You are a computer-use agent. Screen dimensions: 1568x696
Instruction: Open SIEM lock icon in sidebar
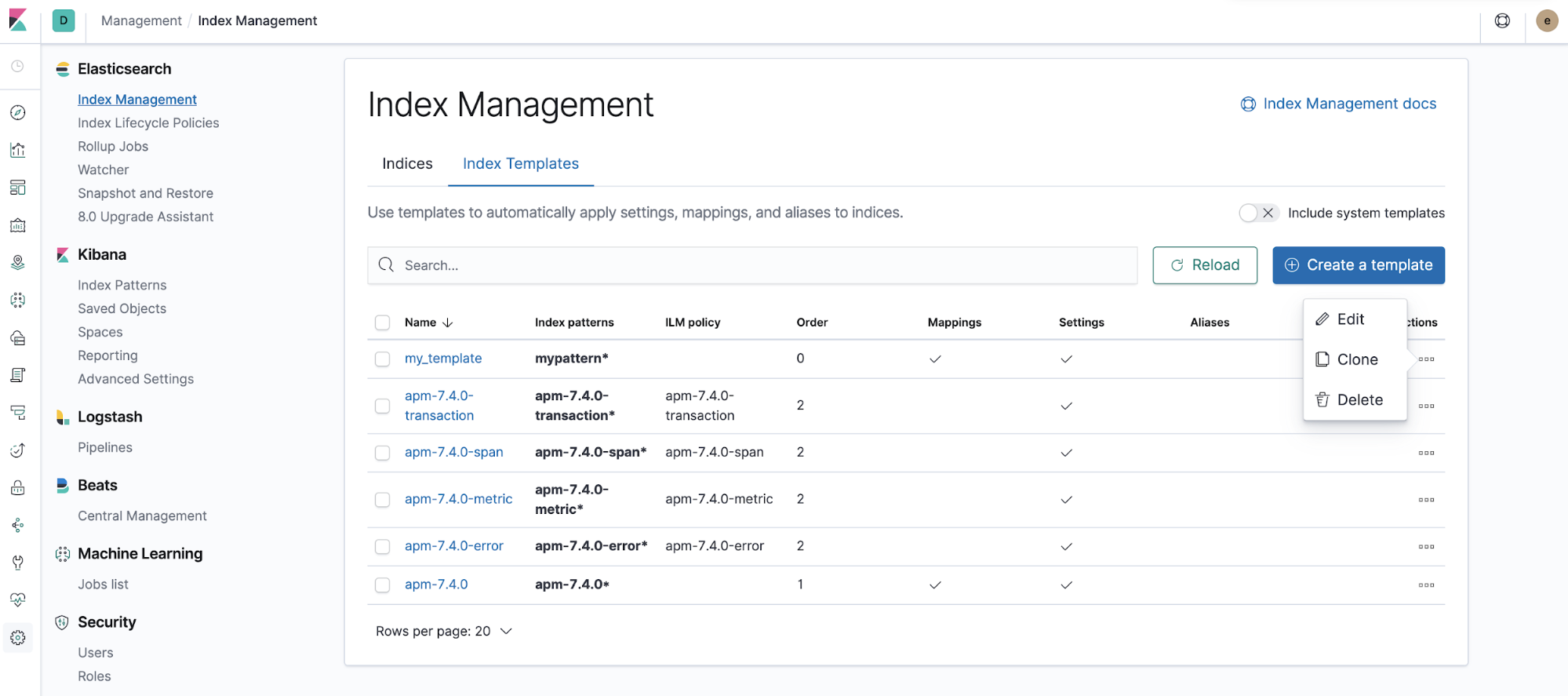tap(18, 487)
